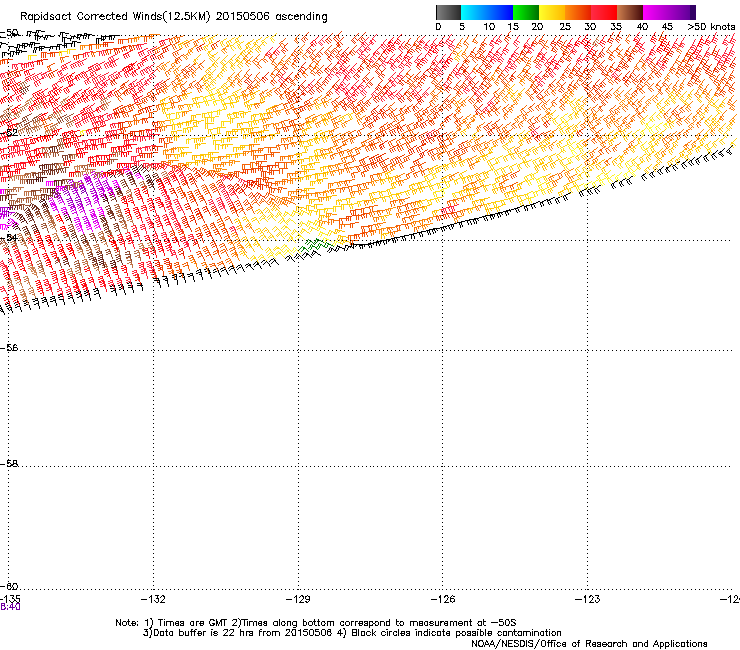Click the orange 25-30 knots legend swatch
740x650 pixels.
point(578,12)
